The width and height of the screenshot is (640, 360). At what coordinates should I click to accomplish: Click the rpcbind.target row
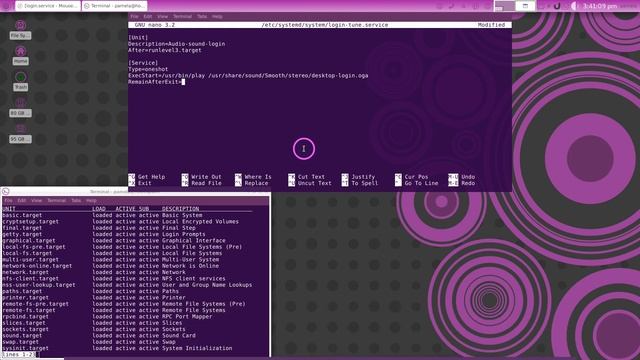tap(107, 316)
